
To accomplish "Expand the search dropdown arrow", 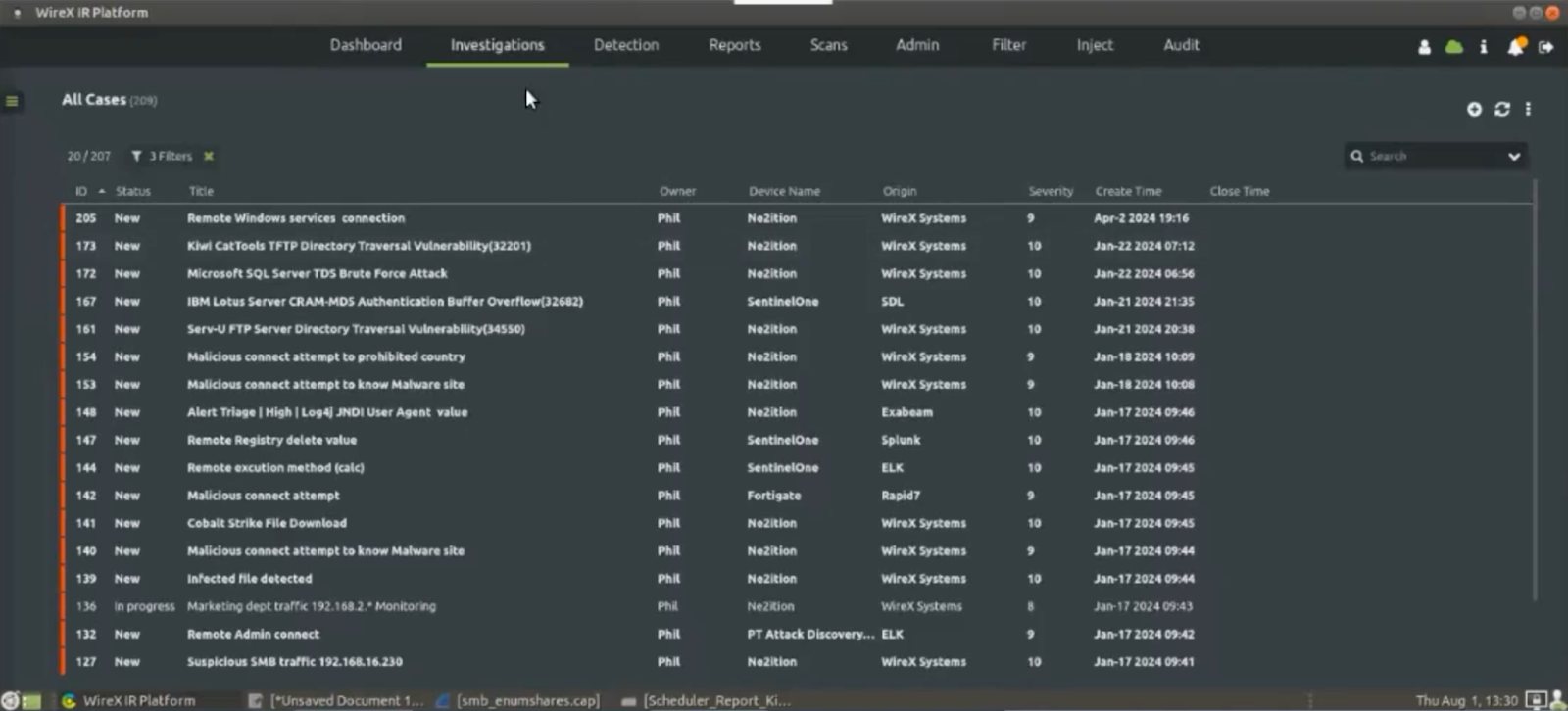I will pos(1514,156).
